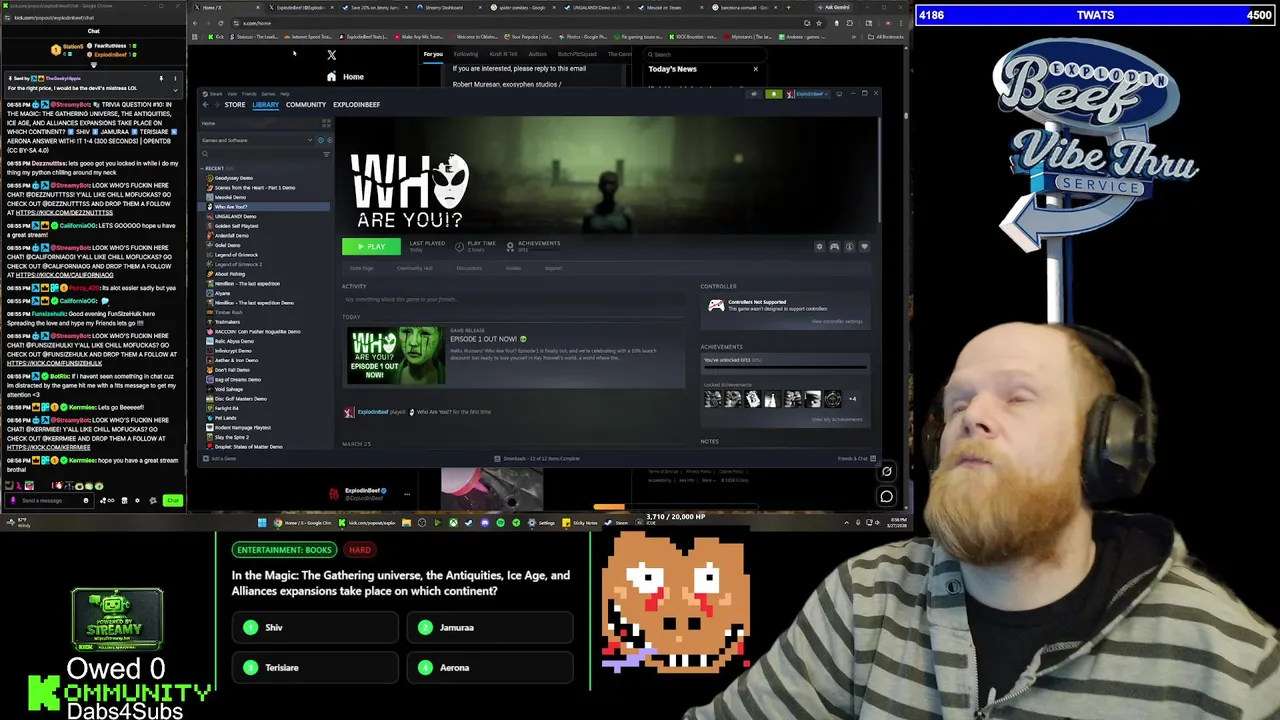Select UNGALAND! Demo in the game list

[x=236, y=216]
